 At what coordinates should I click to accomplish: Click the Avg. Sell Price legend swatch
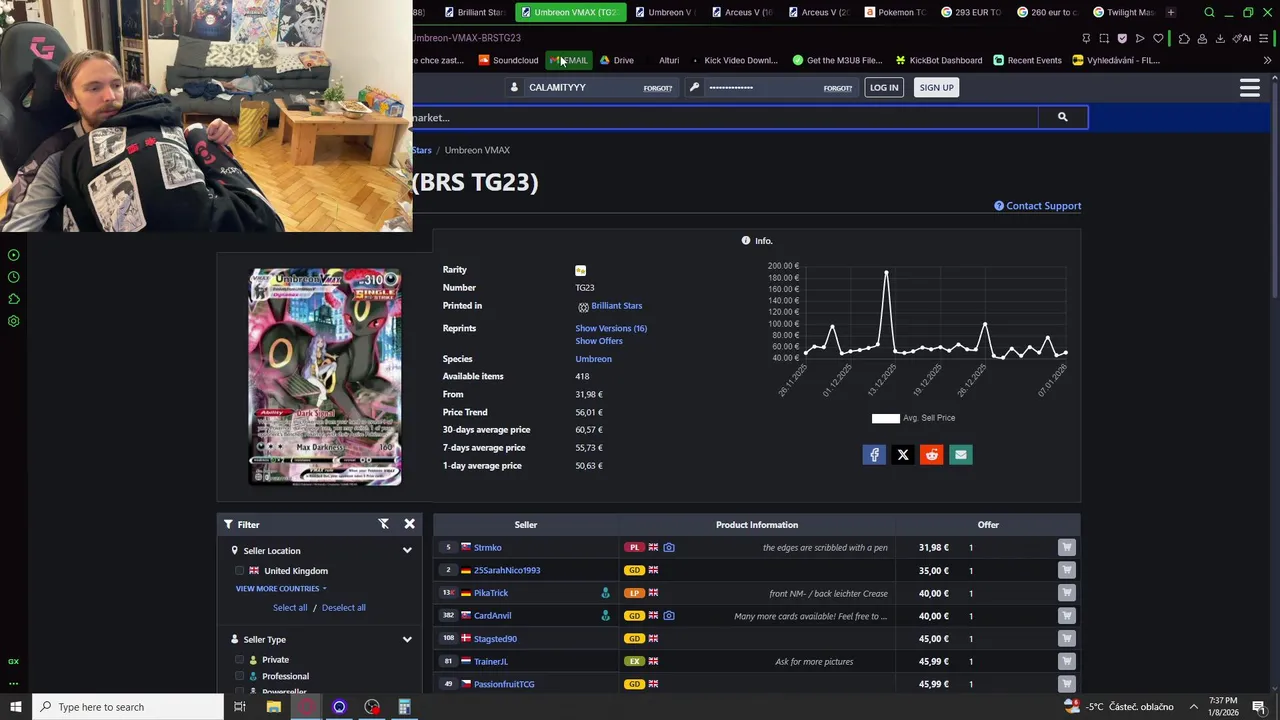click(886, 418)
